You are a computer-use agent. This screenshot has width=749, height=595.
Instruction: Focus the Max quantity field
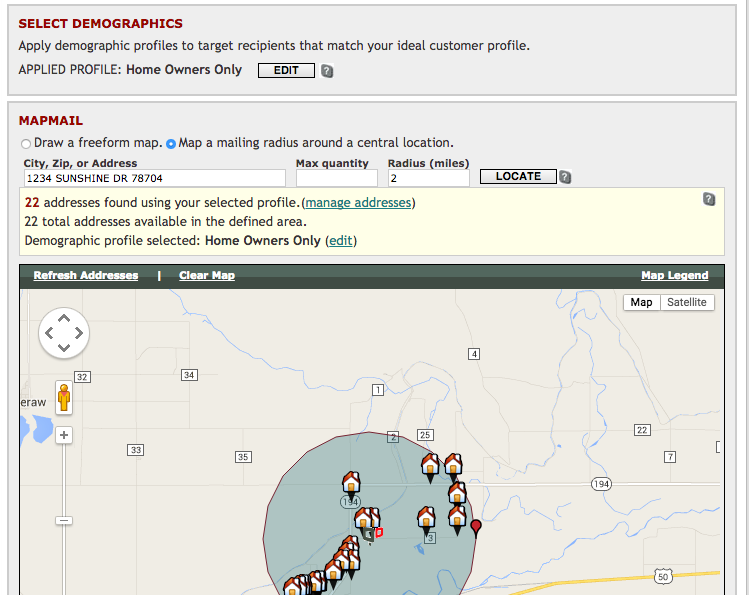[336, 178]
